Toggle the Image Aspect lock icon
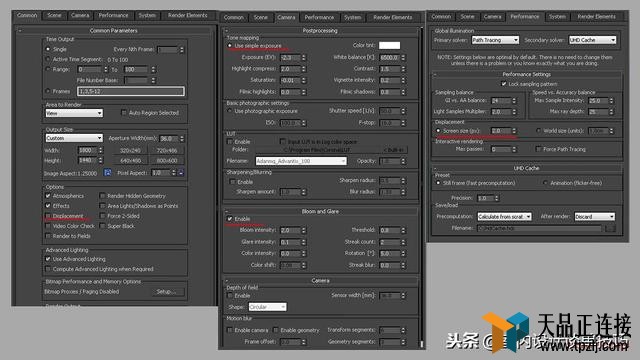Screen dimensions: 640x360 coord(107,173)
